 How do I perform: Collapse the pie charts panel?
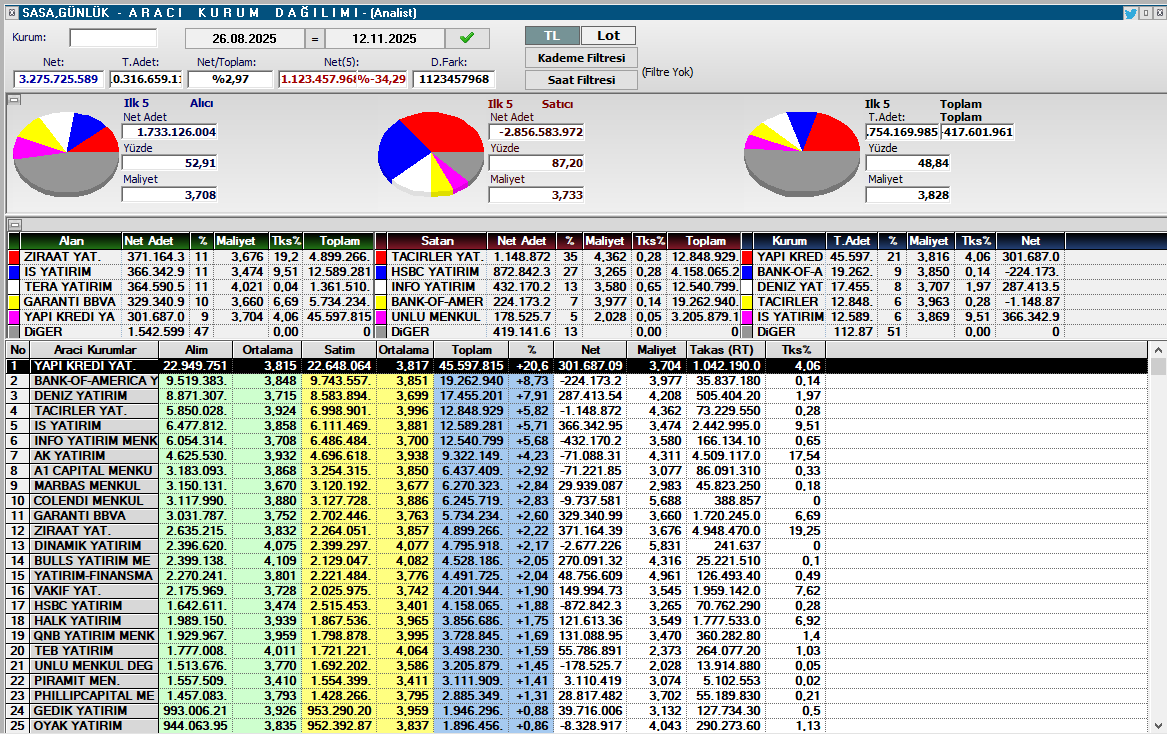(14, 100)
